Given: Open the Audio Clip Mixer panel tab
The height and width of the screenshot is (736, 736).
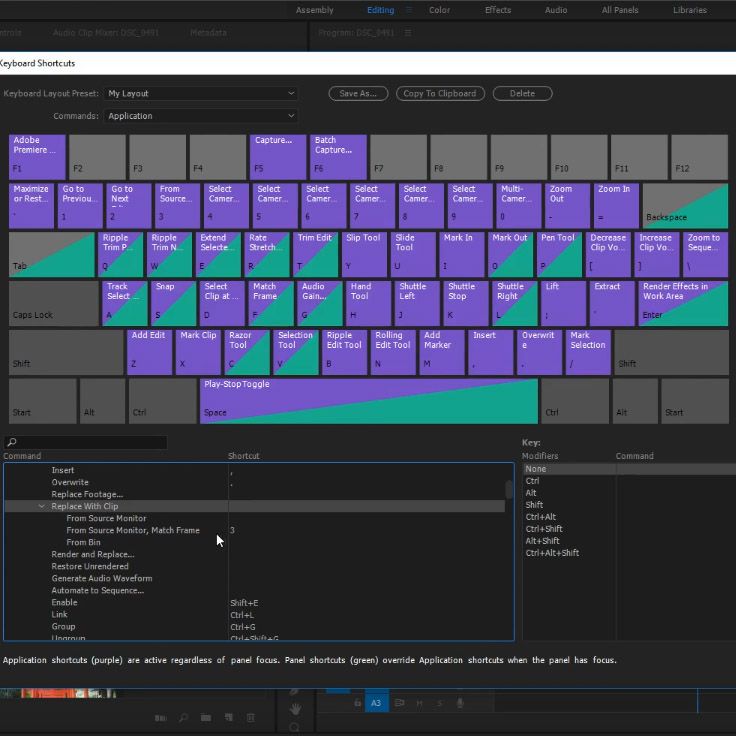Looking at the screenshot, I should tap(106, 32).
